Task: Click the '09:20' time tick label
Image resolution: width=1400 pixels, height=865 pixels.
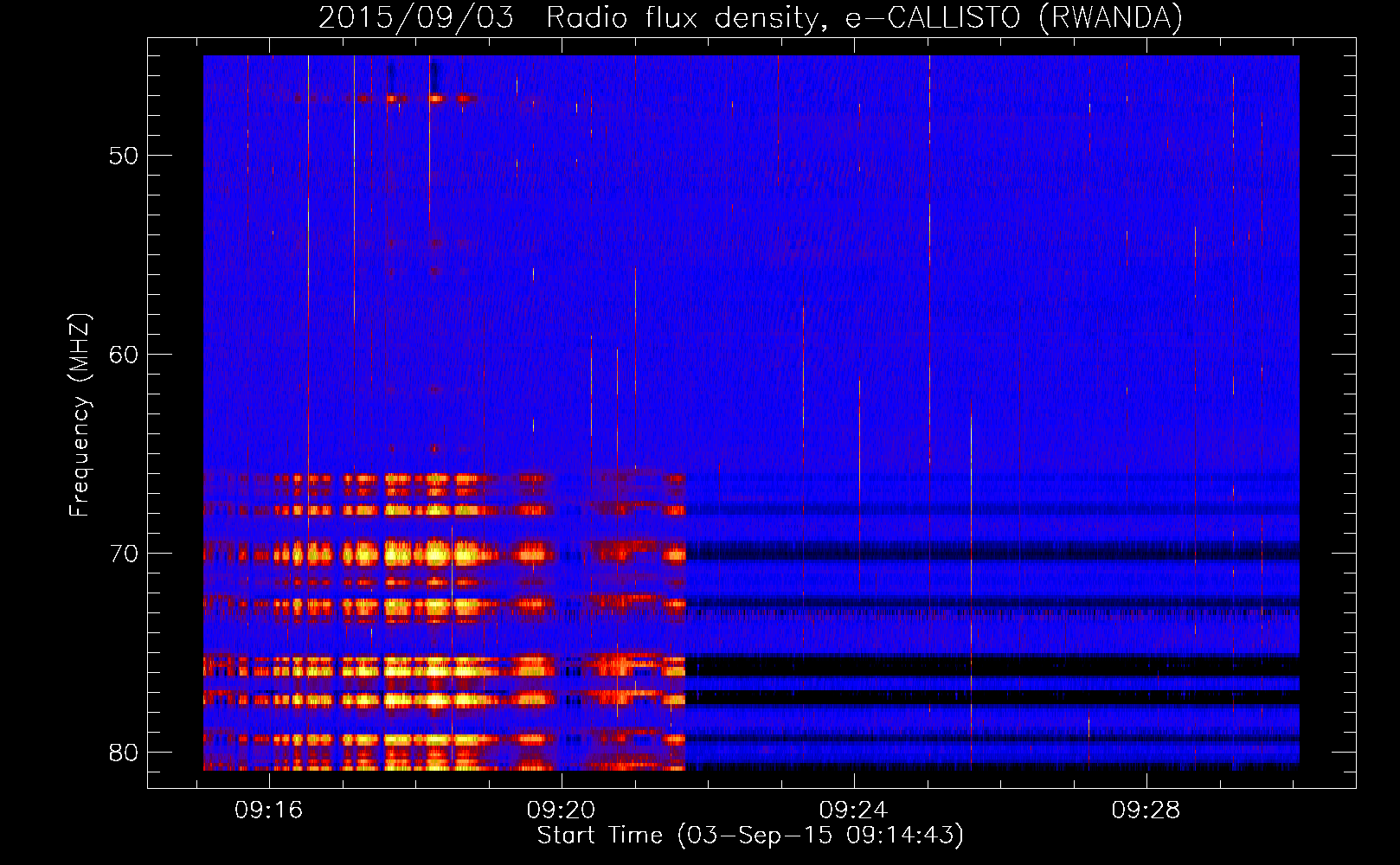Action: tap(562, 810)
